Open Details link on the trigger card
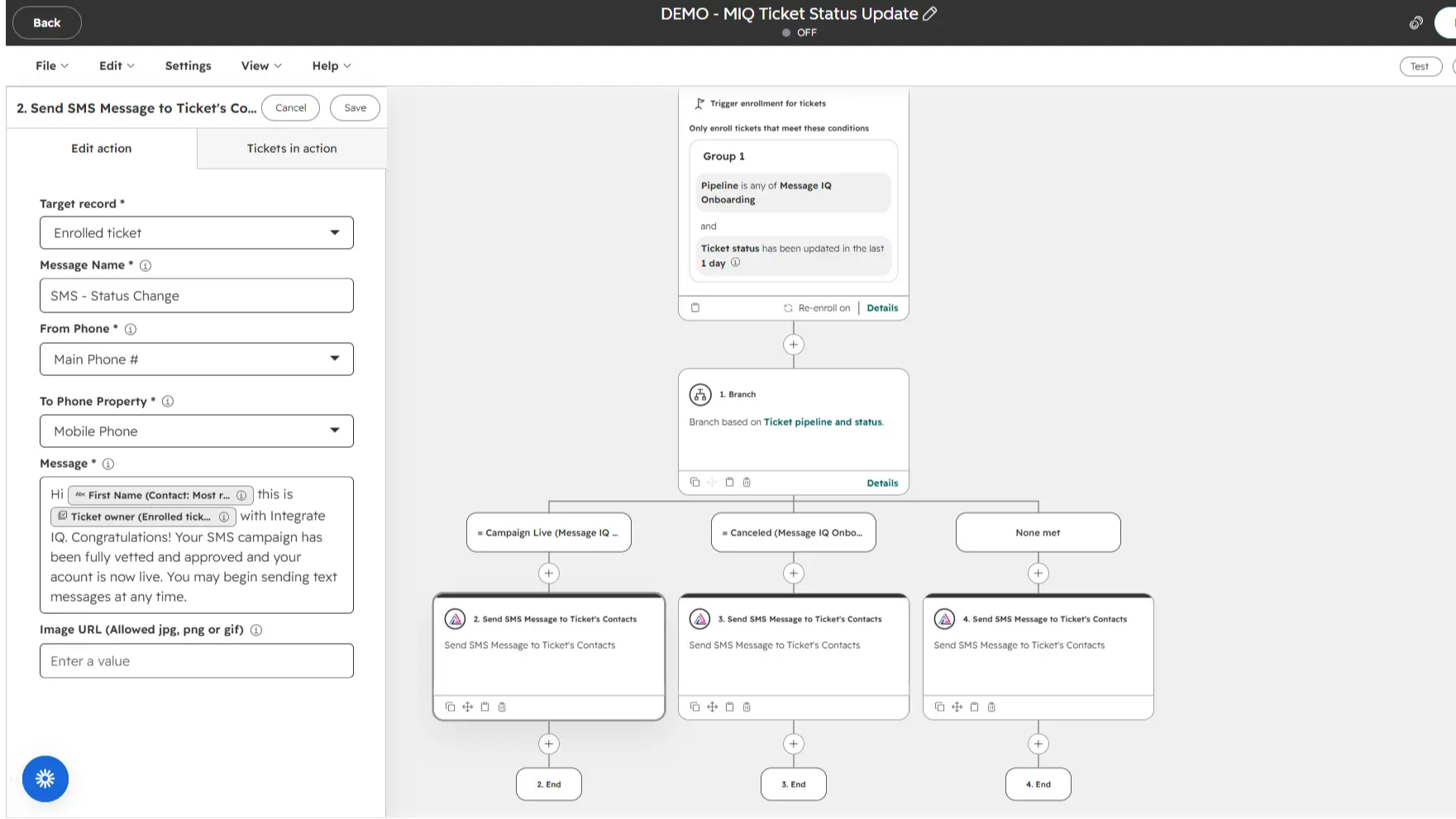 pyautogui.click(x=882, y=308)
